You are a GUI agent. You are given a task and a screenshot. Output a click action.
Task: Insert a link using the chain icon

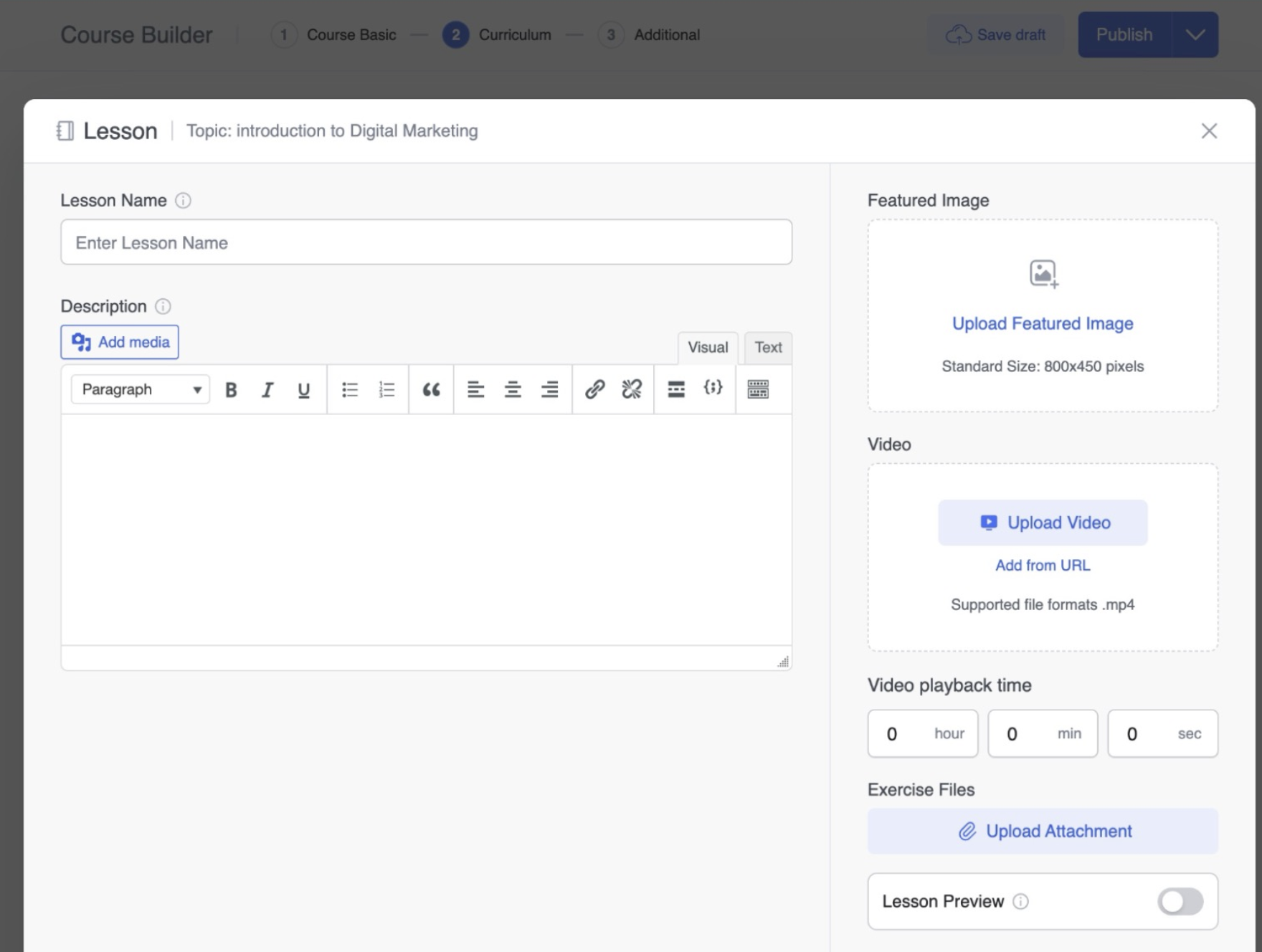594,389
